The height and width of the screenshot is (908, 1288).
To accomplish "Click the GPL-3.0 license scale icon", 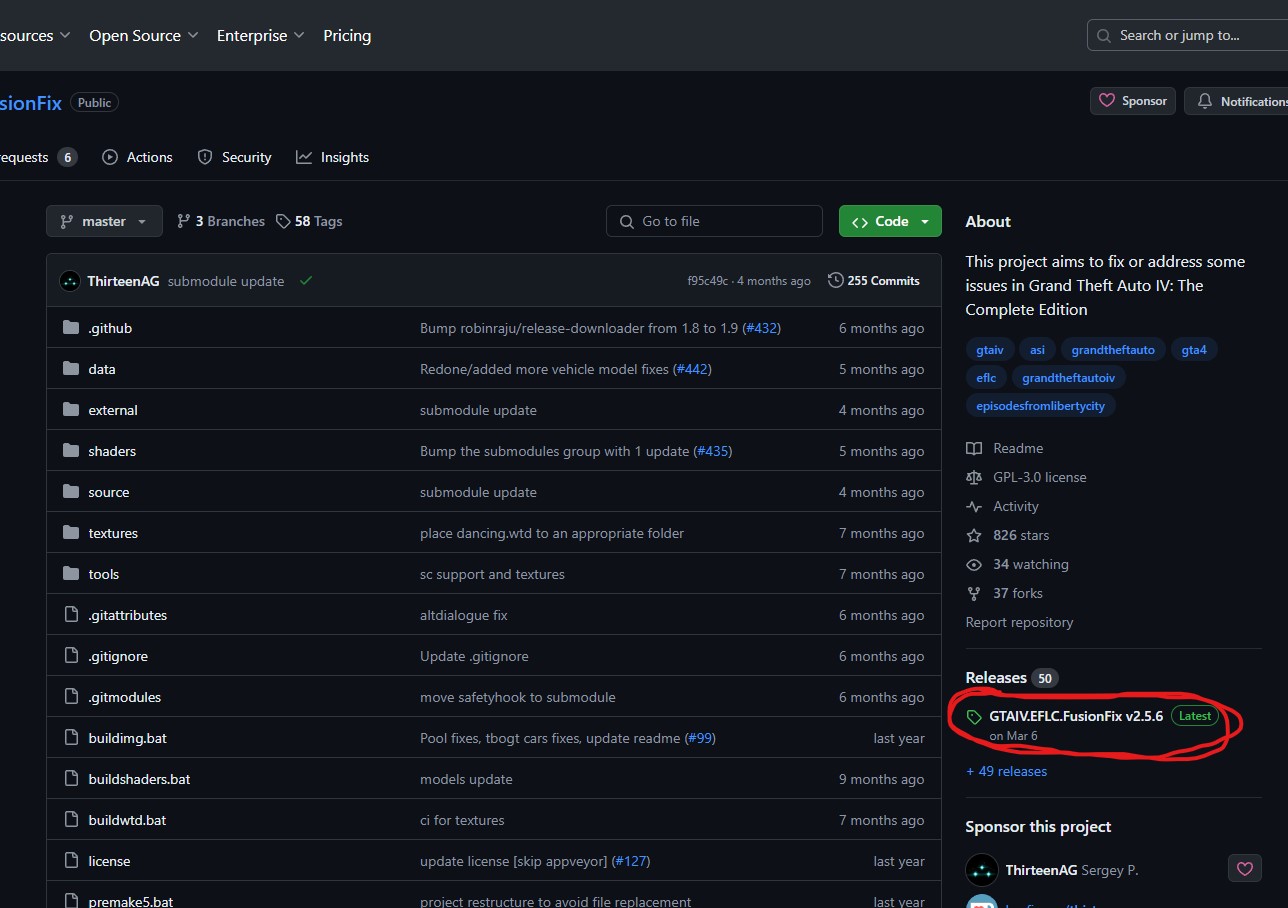I will coord(974,477).
